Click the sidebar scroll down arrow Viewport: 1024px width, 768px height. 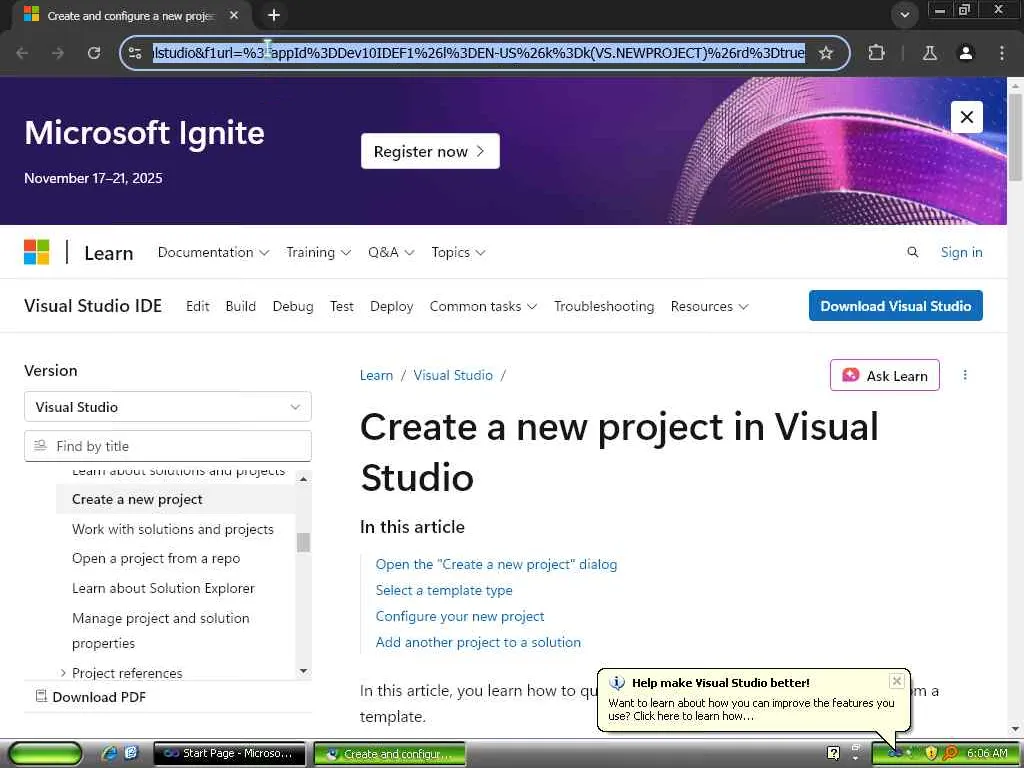pos(303,671)
